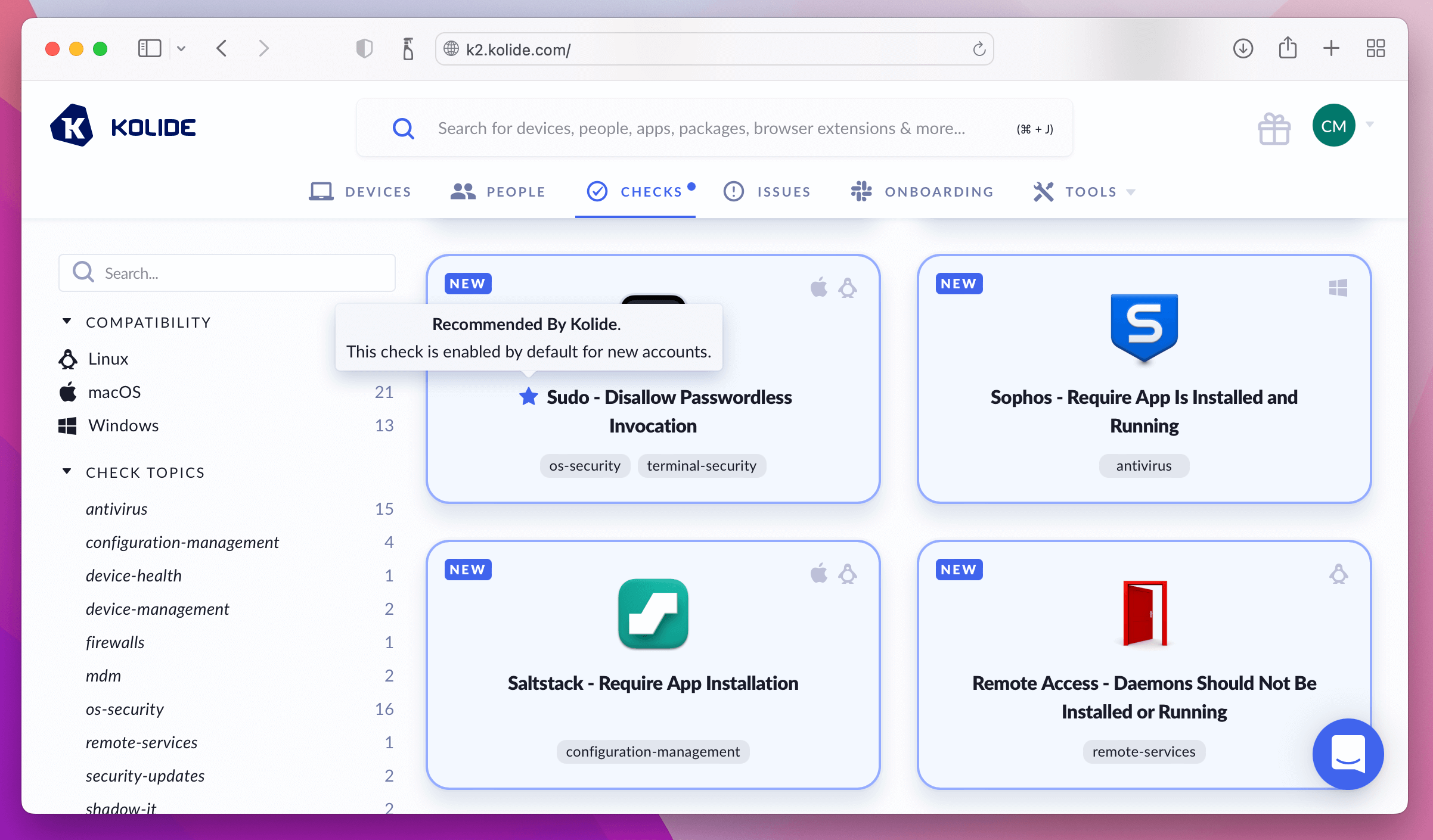1433x840 pixels.
Task: Click the page reload icon in address bar
Action: coord(979,49)
